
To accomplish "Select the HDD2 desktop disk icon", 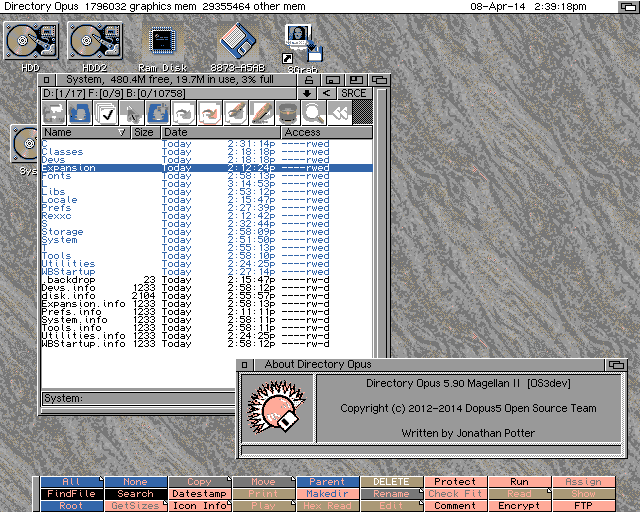I will (95, 41).
